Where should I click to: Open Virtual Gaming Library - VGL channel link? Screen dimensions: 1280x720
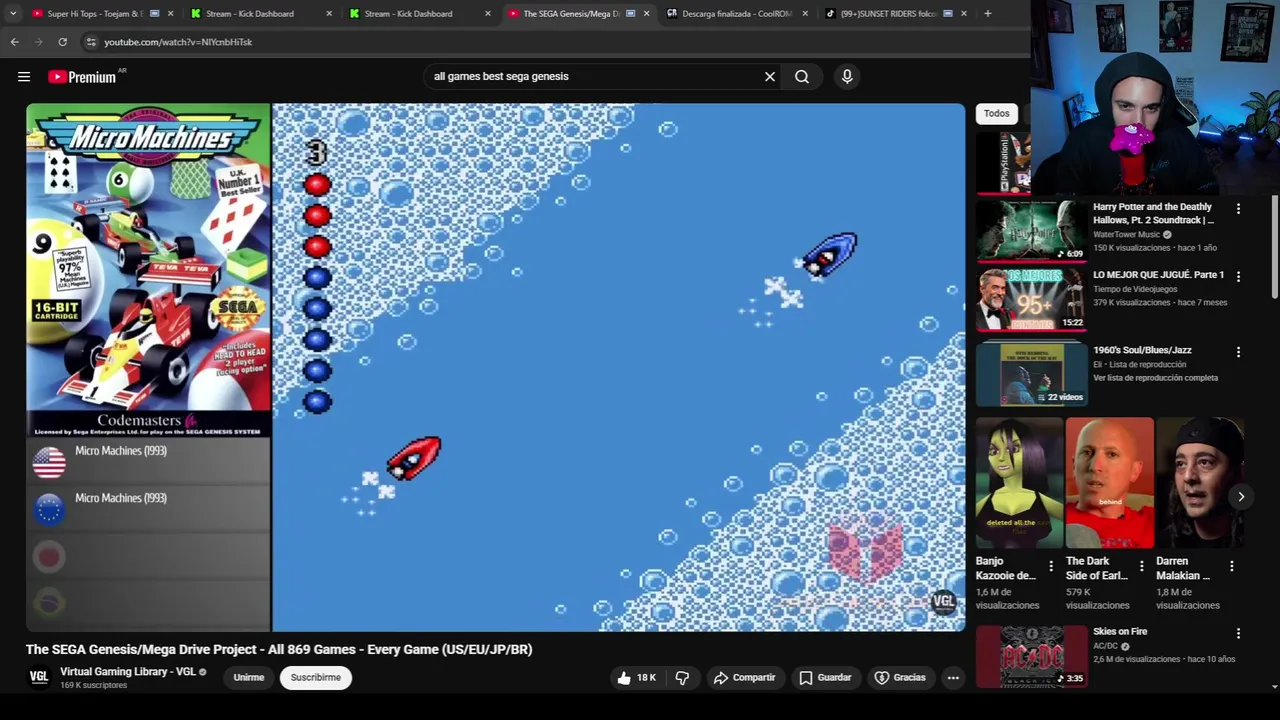[x=127, y=671]
